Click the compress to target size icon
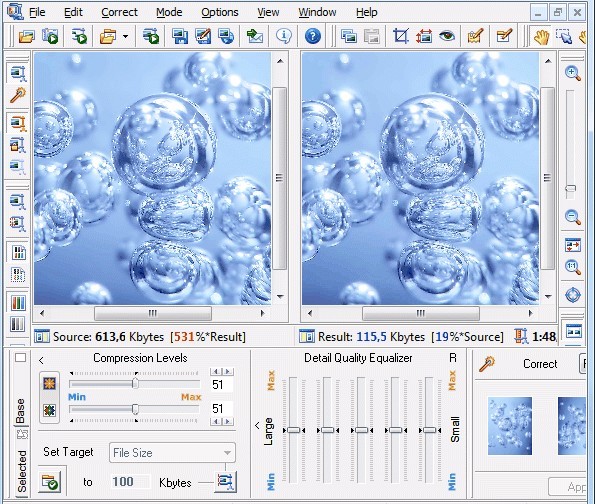595x504 pixels. click(226, 482)
